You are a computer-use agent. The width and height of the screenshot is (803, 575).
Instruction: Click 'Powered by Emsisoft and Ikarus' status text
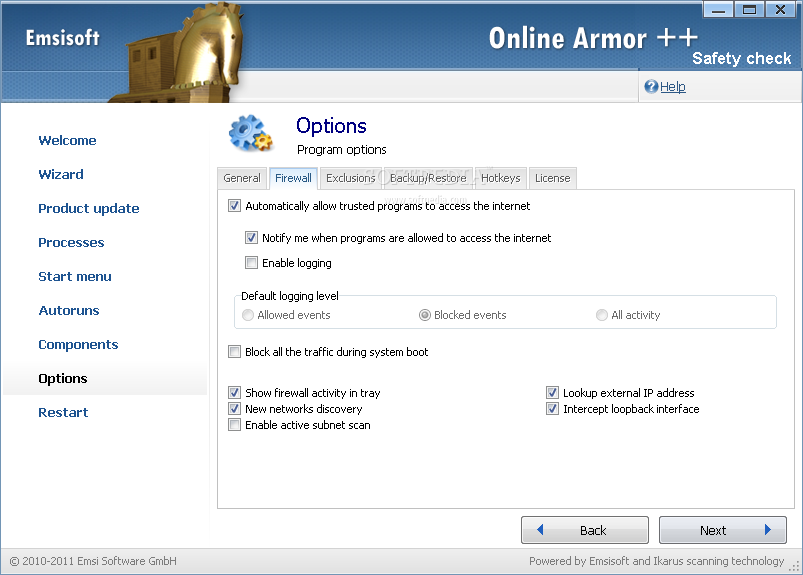657,561
